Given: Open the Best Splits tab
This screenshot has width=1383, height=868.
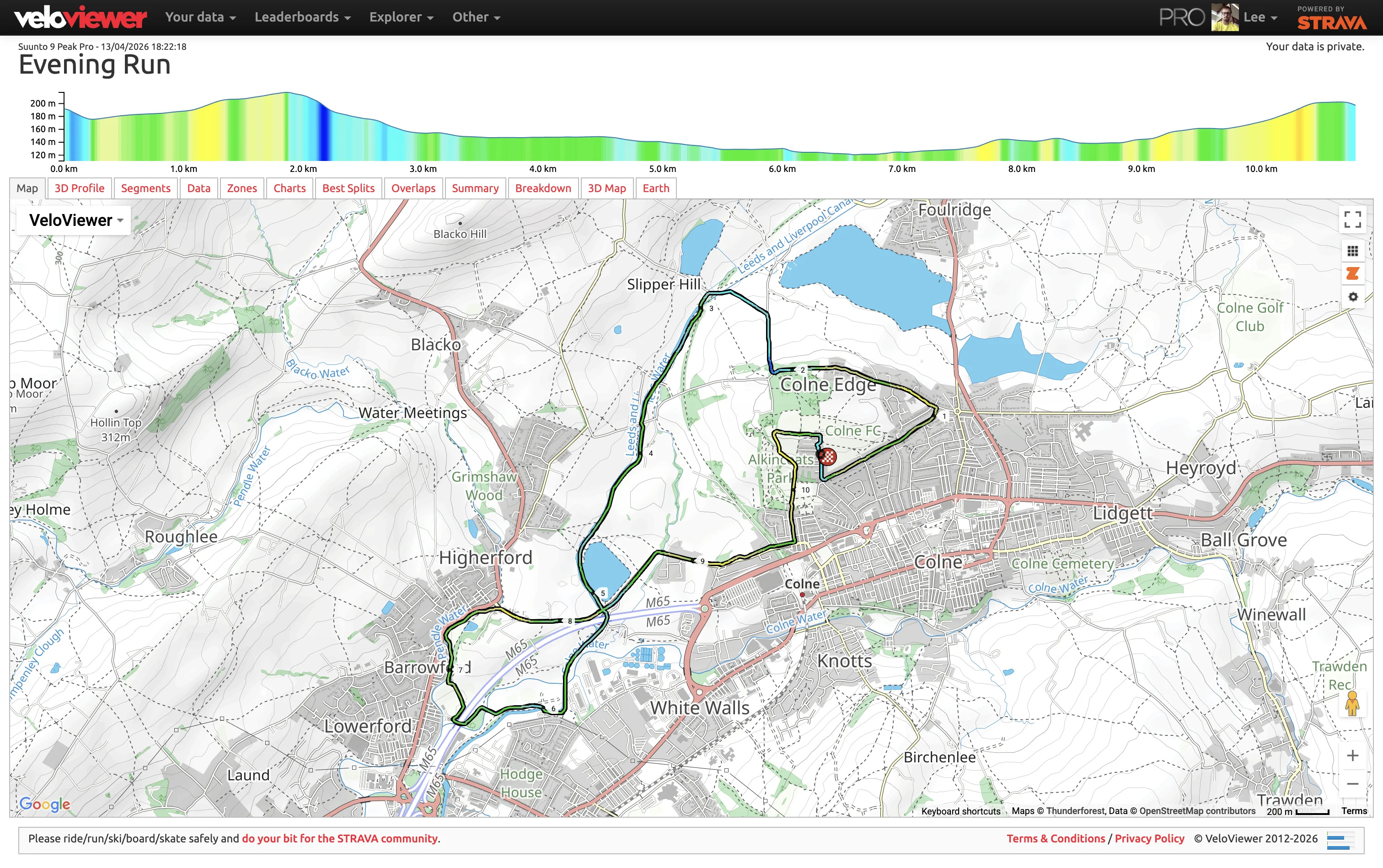Looking at the screenshot, I should (x=348, y=188).
